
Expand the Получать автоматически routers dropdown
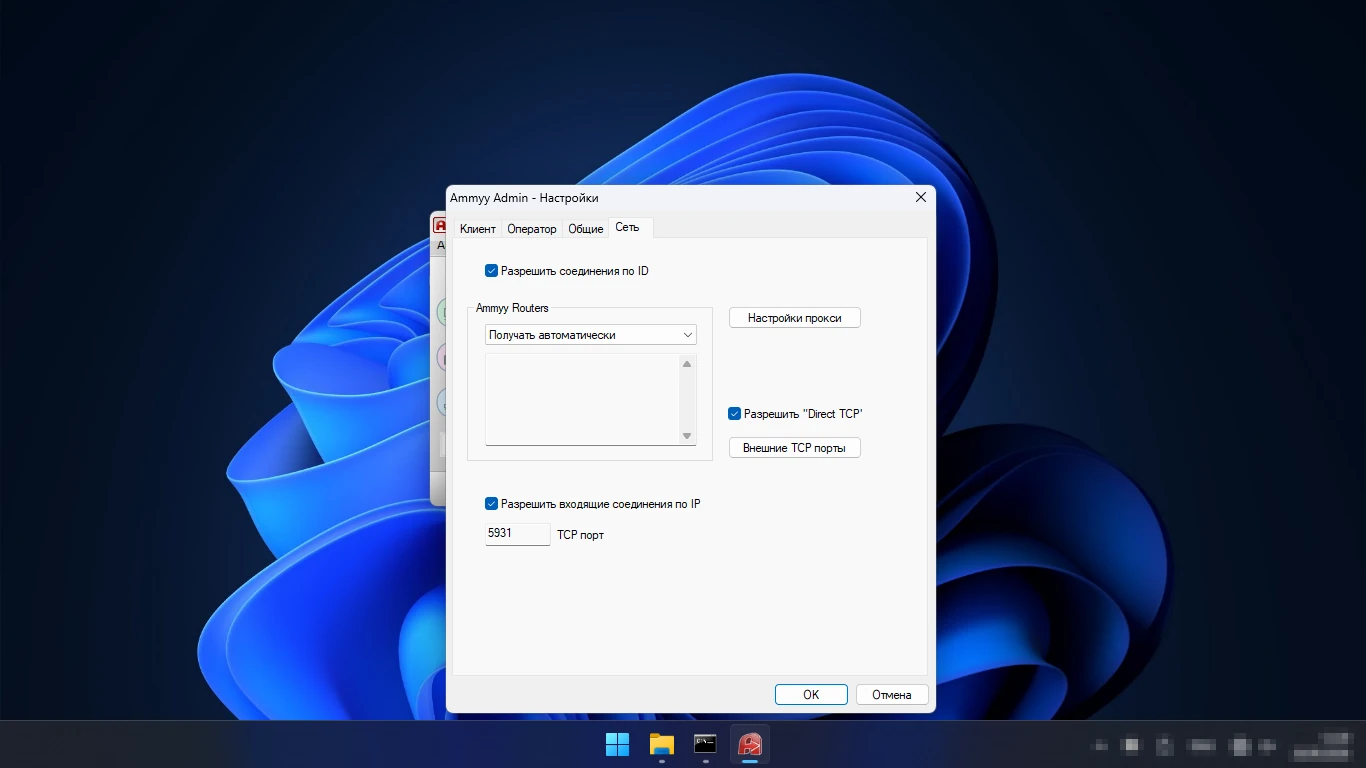591,335
